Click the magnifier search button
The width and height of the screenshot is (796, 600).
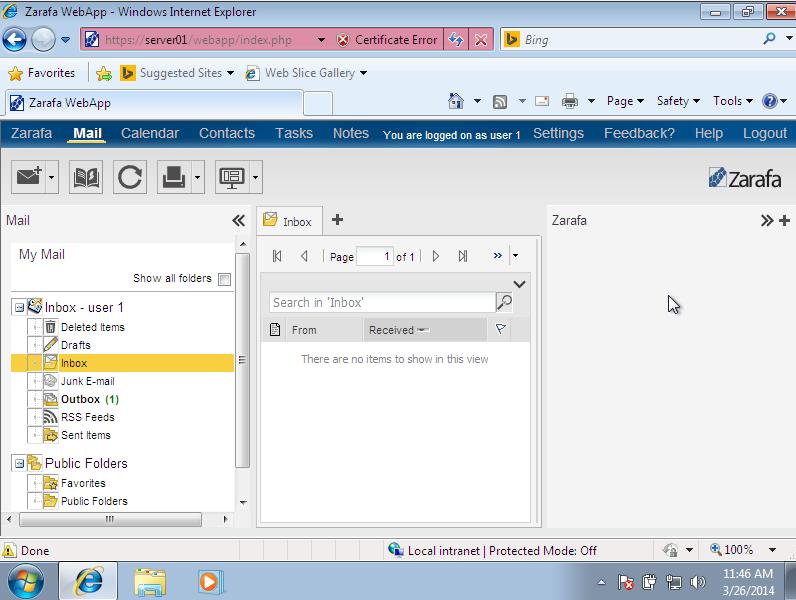coord(504,302)
